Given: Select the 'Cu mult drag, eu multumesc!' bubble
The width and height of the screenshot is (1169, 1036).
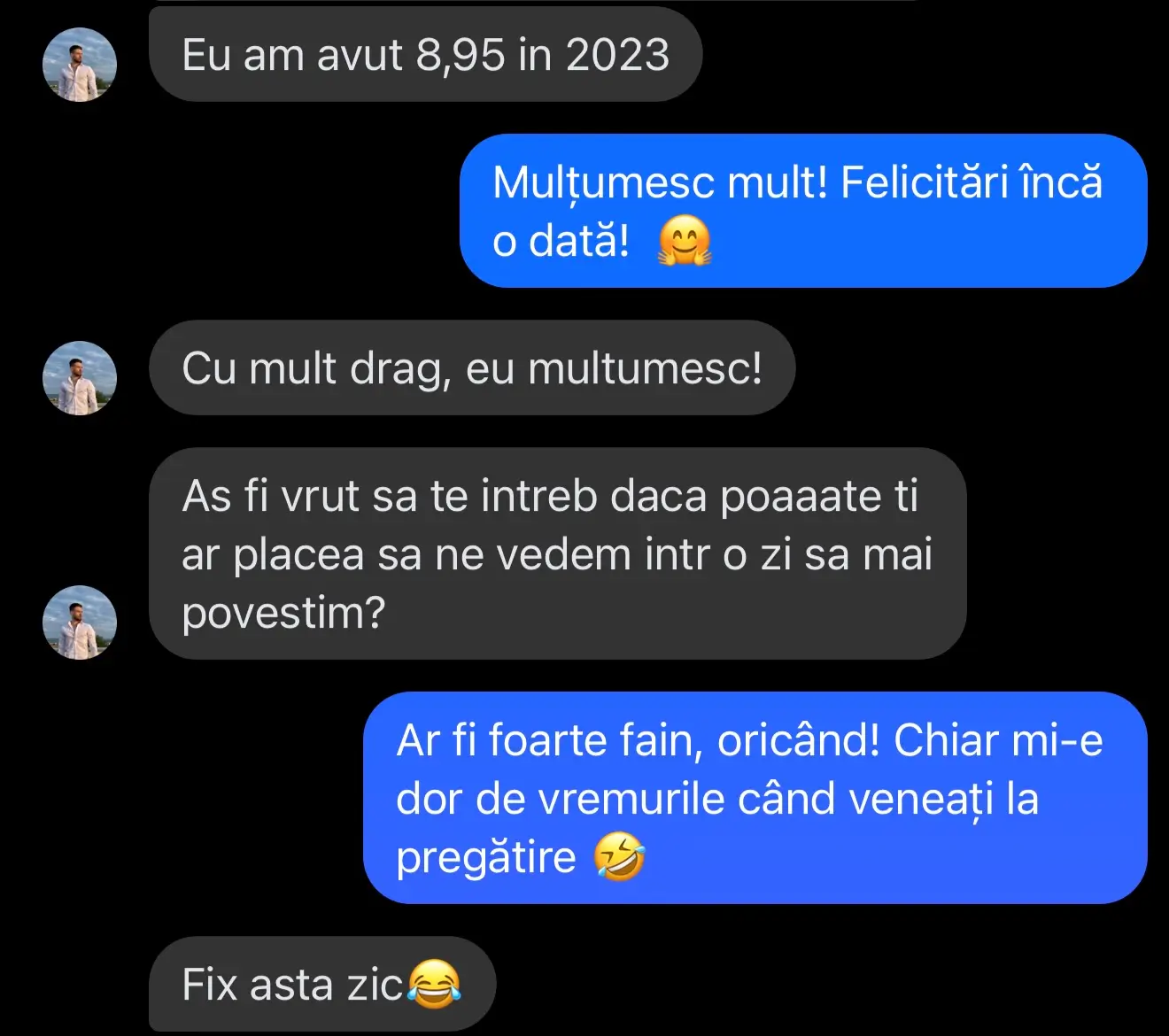Looking at the screenshot, I should (x=472, y=368).
